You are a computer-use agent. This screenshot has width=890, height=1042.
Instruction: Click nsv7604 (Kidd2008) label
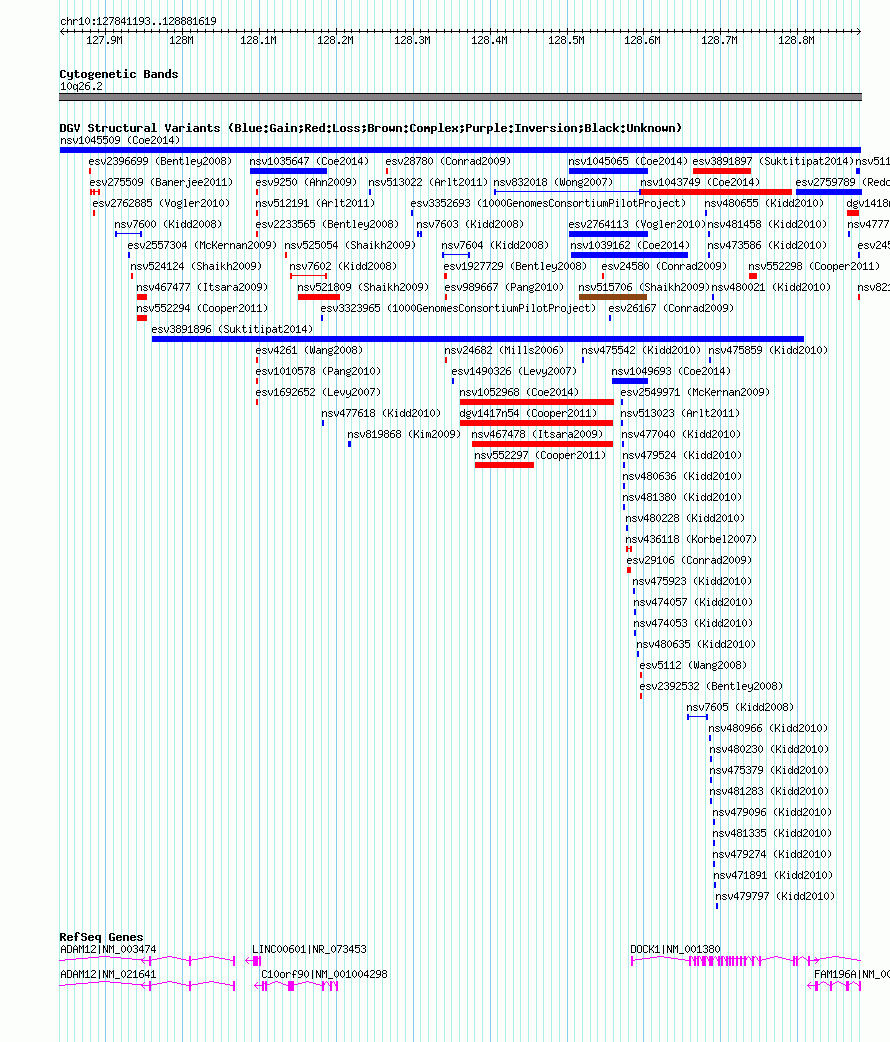495,245
